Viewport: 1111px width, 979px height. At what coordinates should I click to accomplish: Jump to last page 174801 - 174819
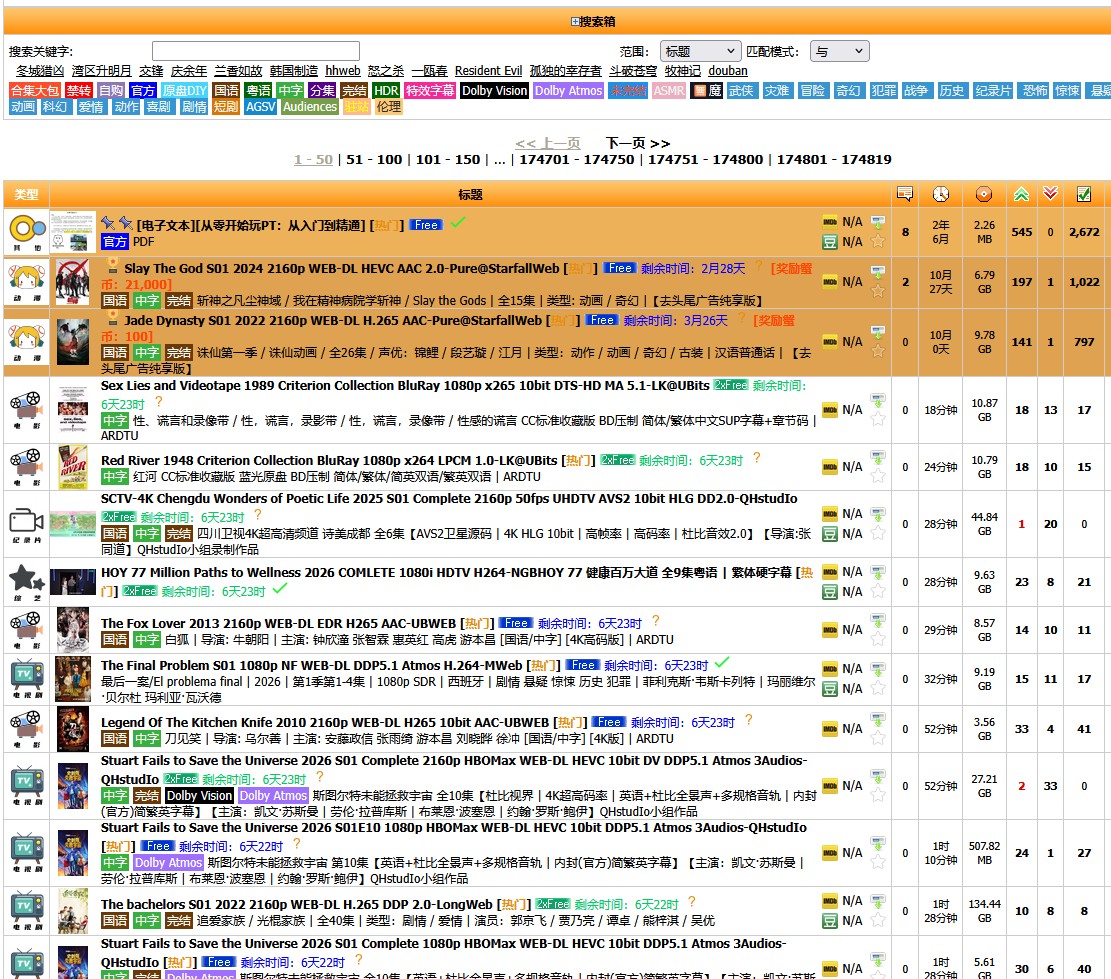(834, 160)
